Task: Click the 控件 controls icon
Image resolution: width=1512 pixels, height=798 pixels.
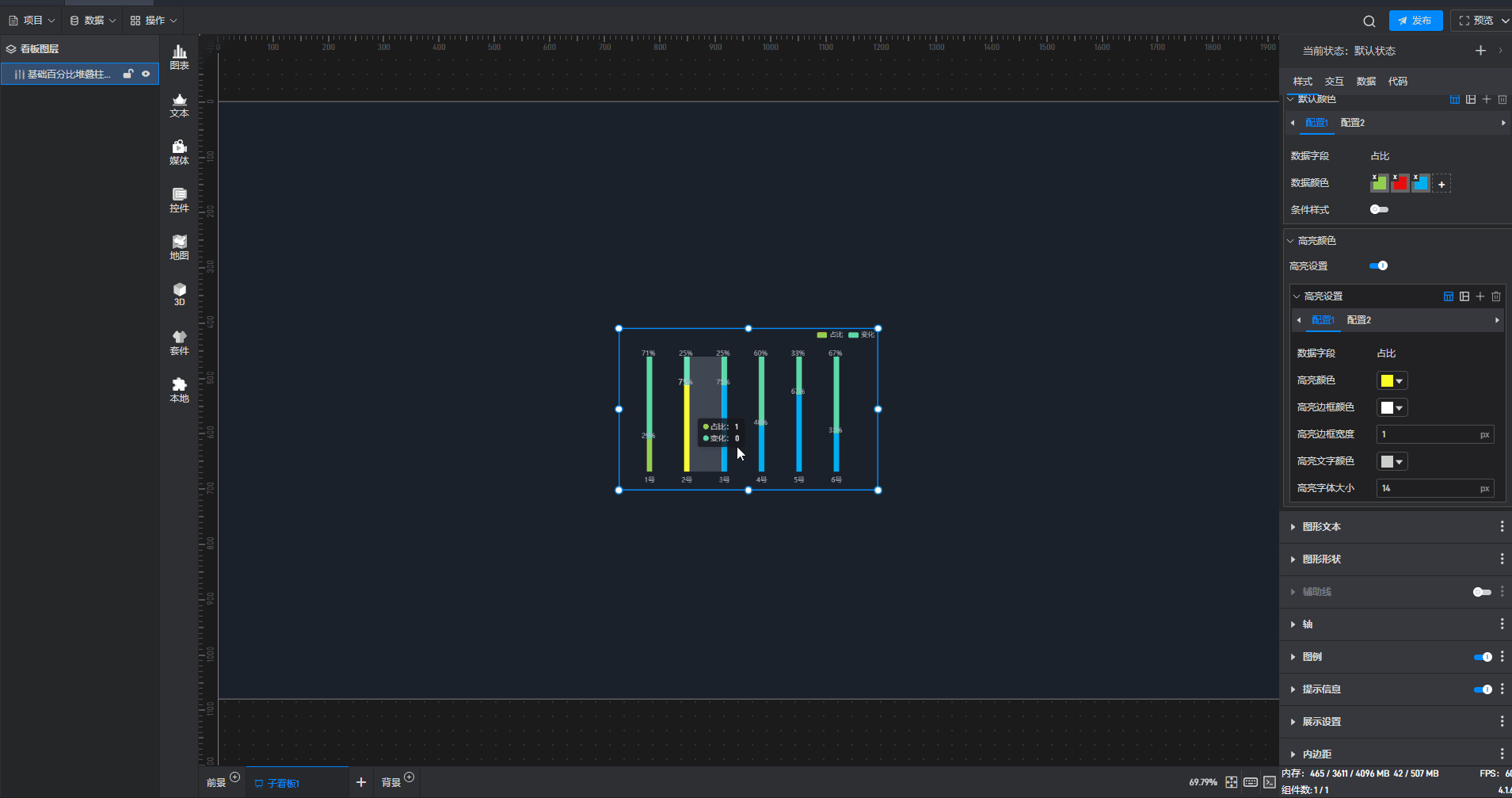Action: pos(180,200)
